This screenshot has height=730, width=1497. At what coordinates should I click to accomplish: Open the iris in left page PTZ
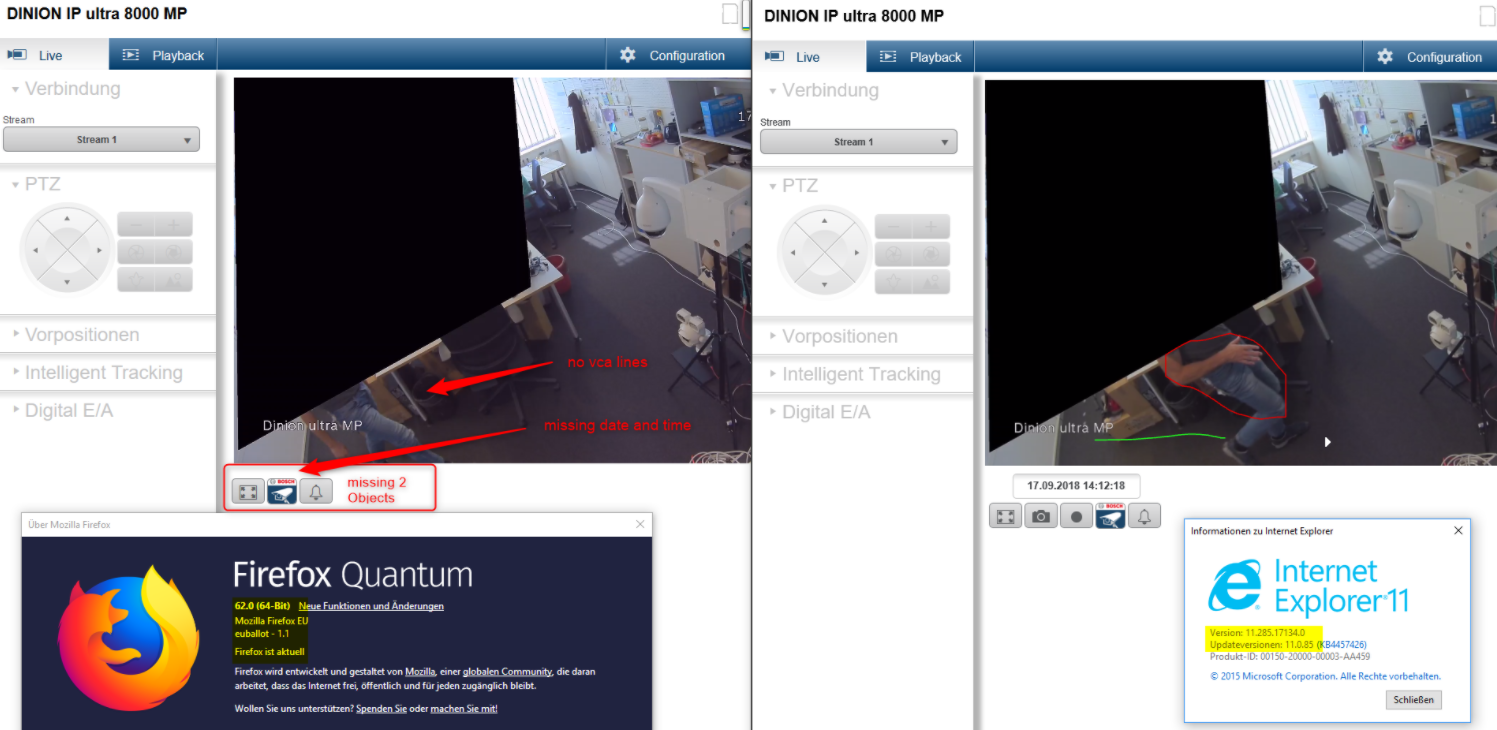174,252
